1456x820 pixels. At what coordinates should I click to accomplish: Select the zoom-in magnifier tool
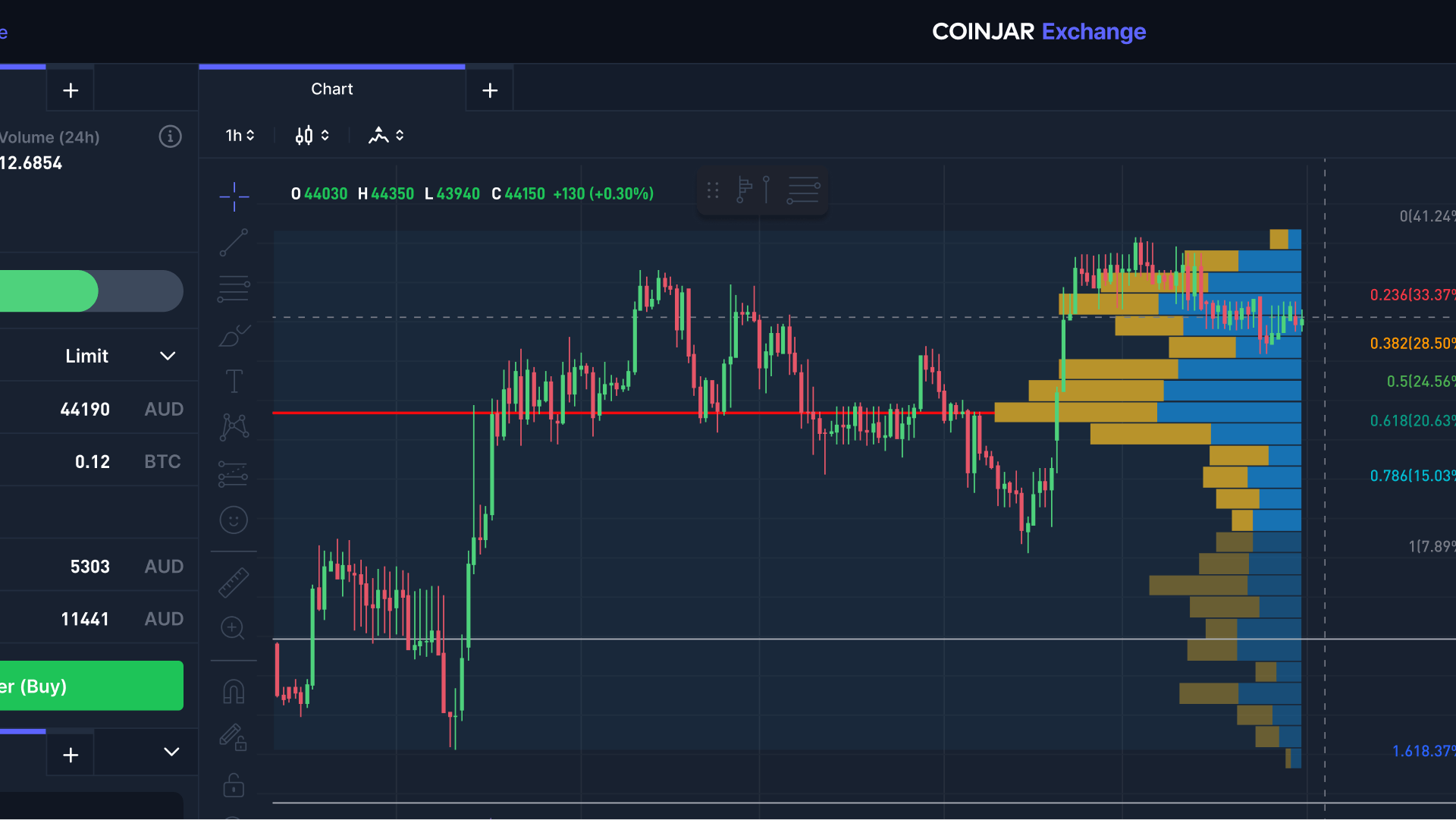[234, 629]
